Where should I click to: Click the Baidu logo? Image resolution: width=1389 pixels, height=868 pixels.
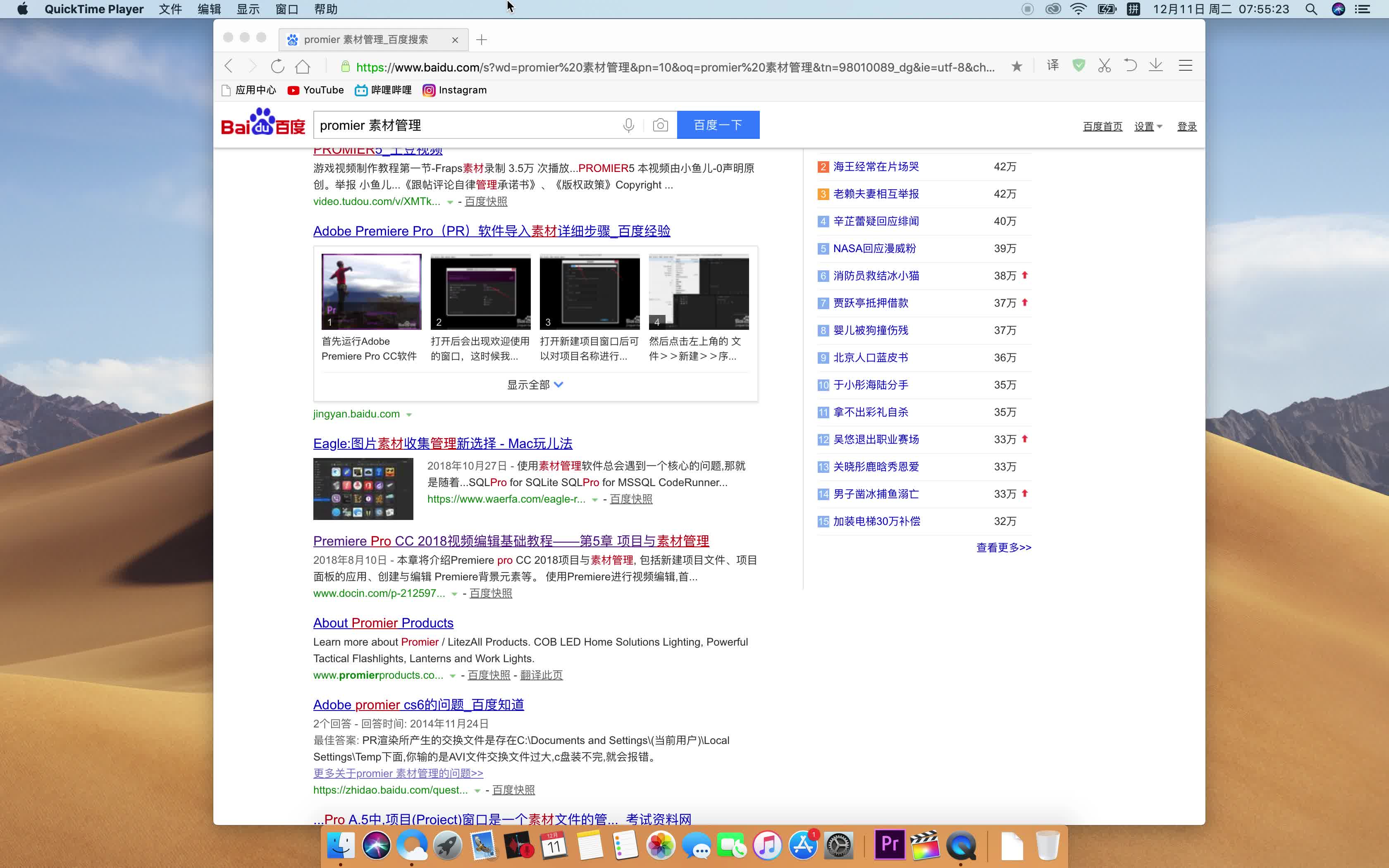tap(263, 122)
